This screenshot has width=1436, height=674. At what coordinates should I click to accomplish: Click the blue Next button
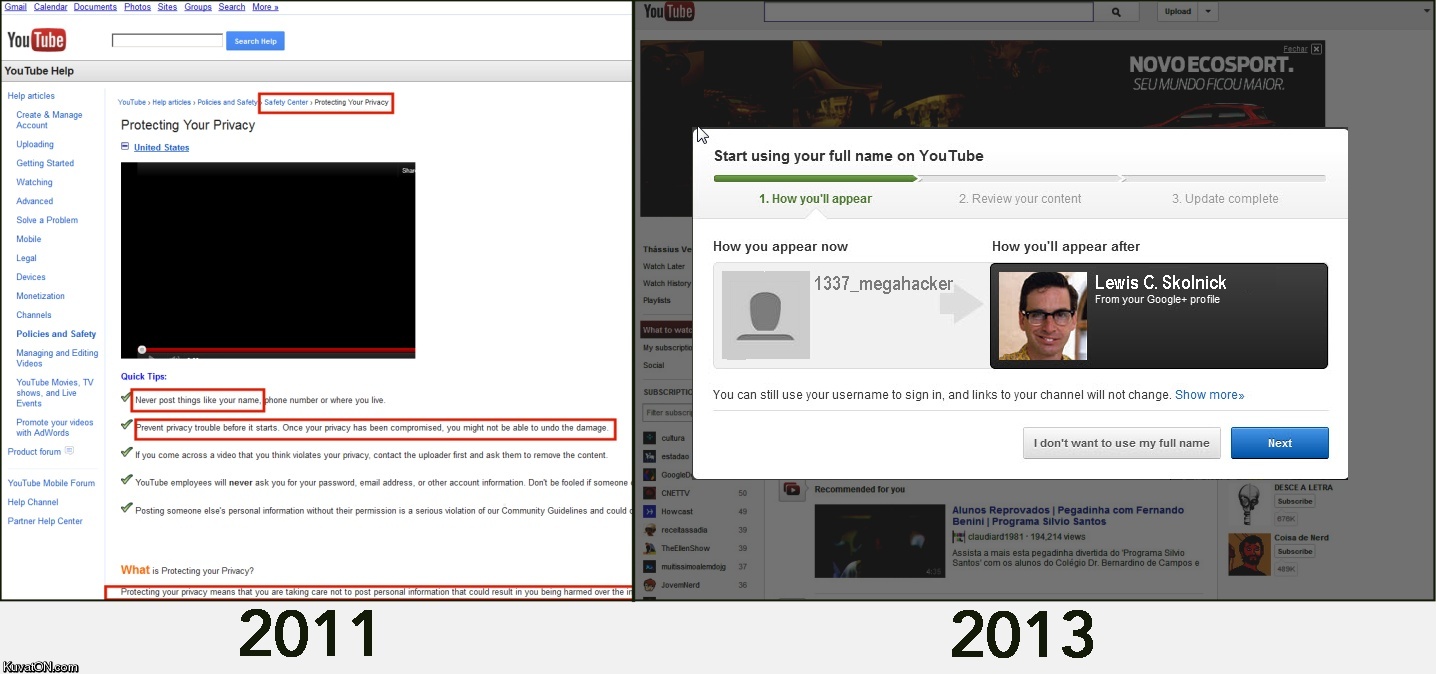click(x=1280, y=443)
